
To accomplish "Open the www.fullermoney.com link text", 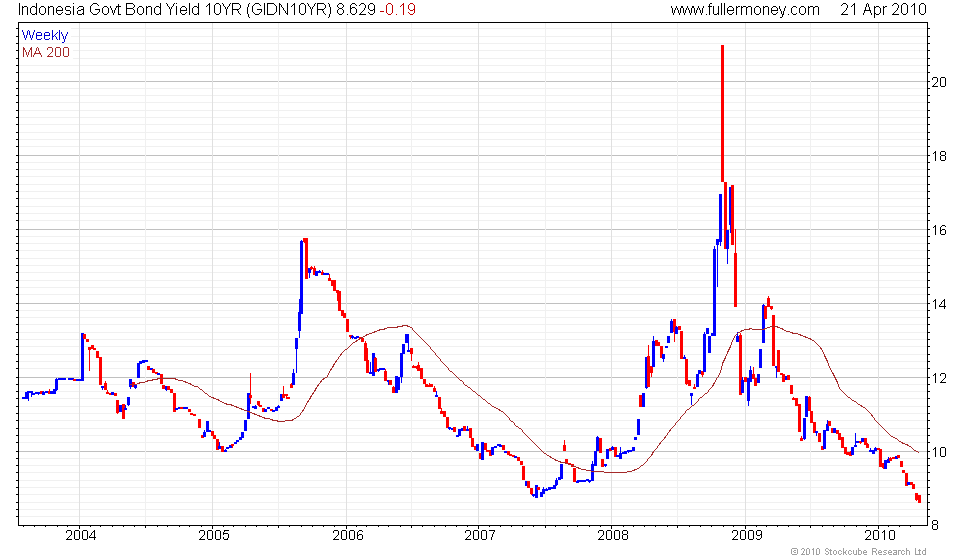I will pyautogui.click(x=744, y=10).
